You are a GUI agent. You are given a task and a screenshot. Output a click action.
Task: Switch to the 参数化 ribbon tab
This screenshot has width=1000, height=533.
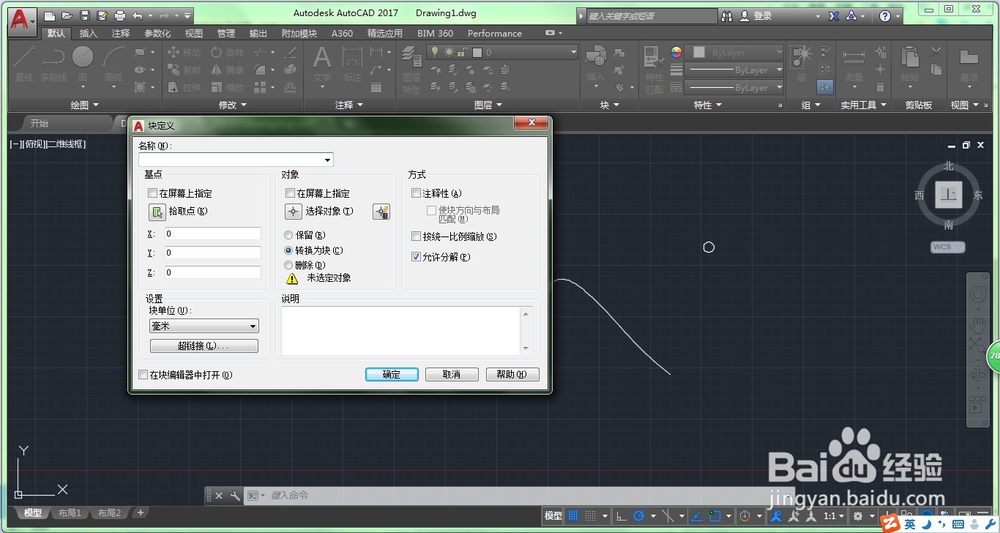(x=157, y=33)
